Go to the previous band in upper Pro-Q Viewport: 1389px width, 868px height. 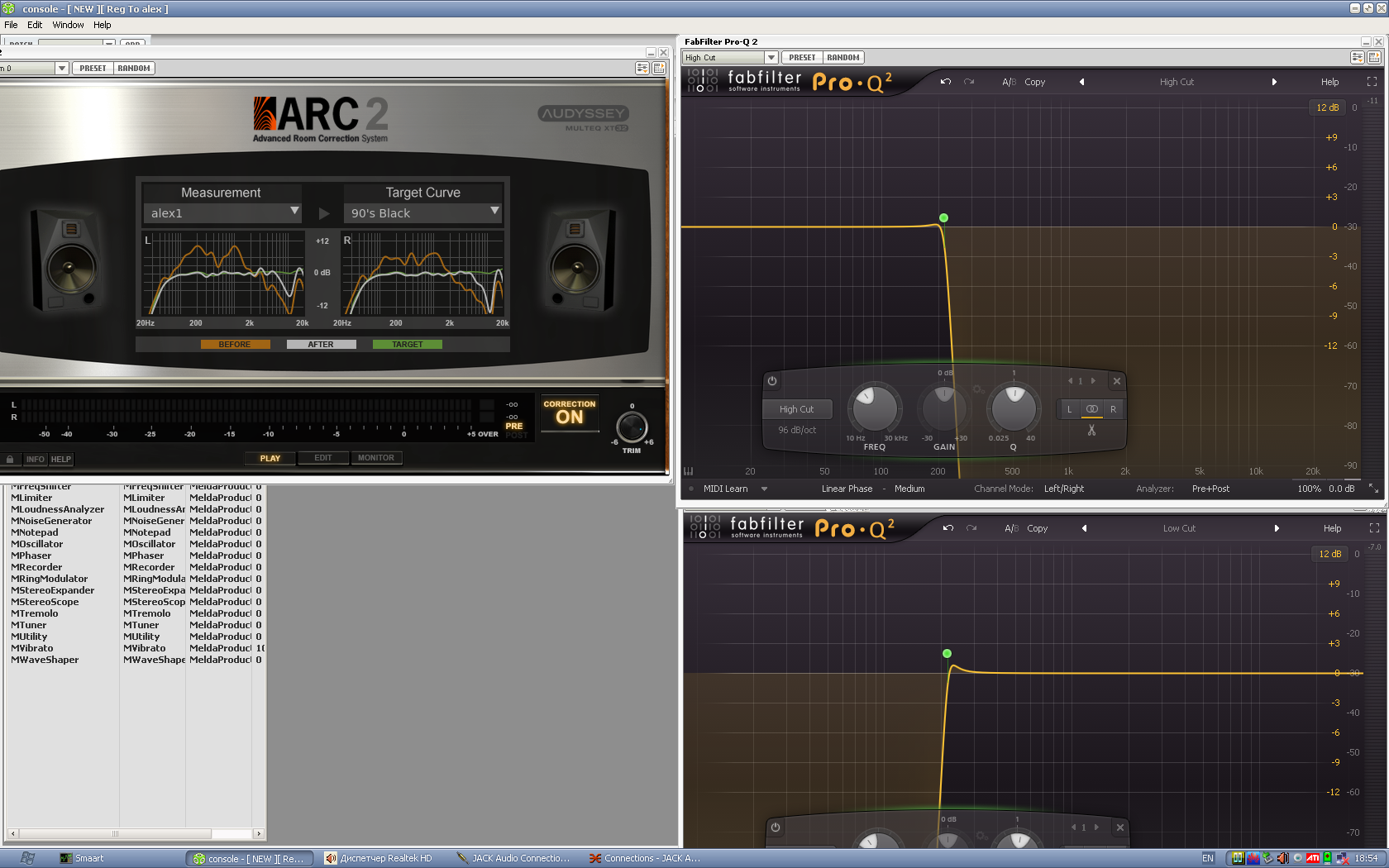1070,381
